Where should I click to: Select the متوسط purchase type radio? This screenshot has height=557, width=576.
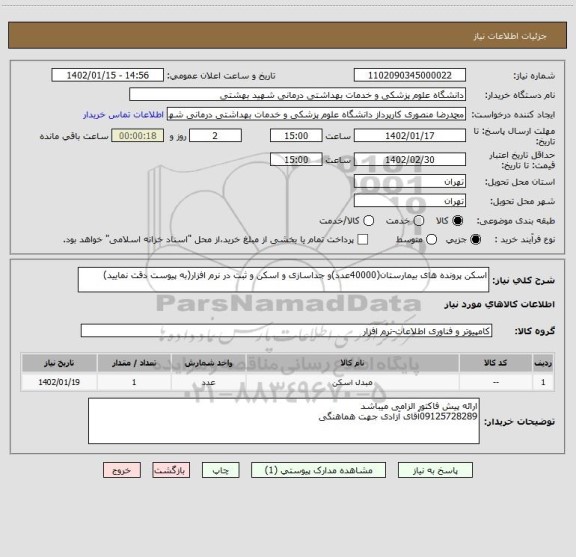pos(431,240)
